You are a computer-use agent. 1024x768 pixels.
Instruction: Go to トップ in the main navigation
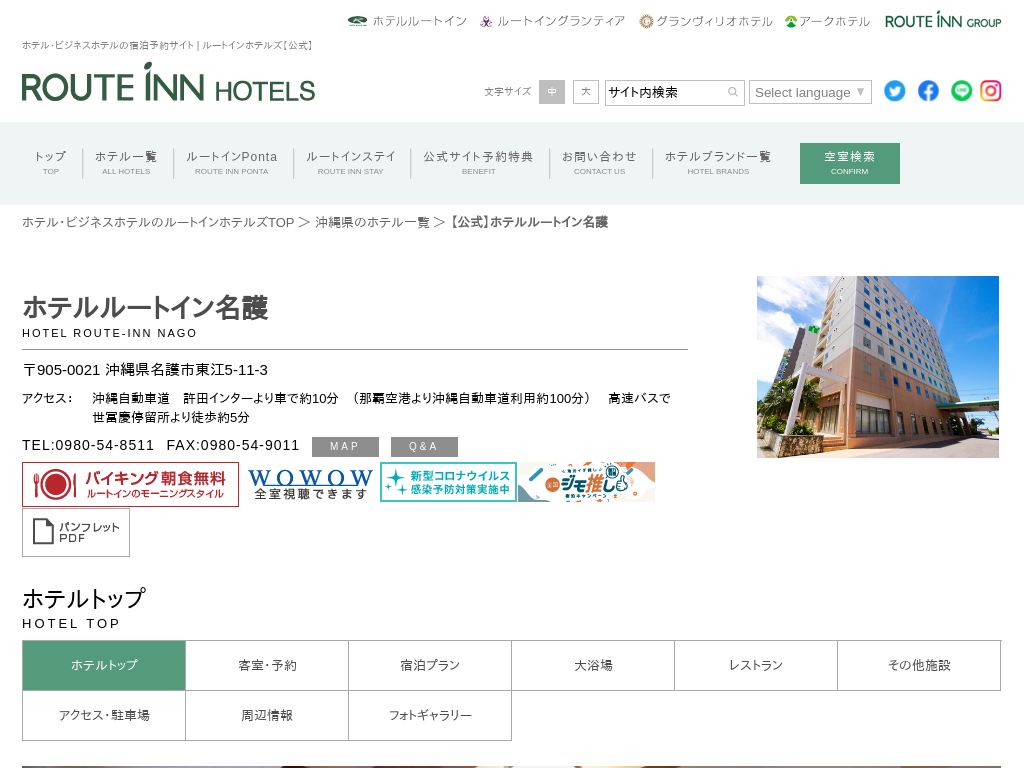pos(51,163)
